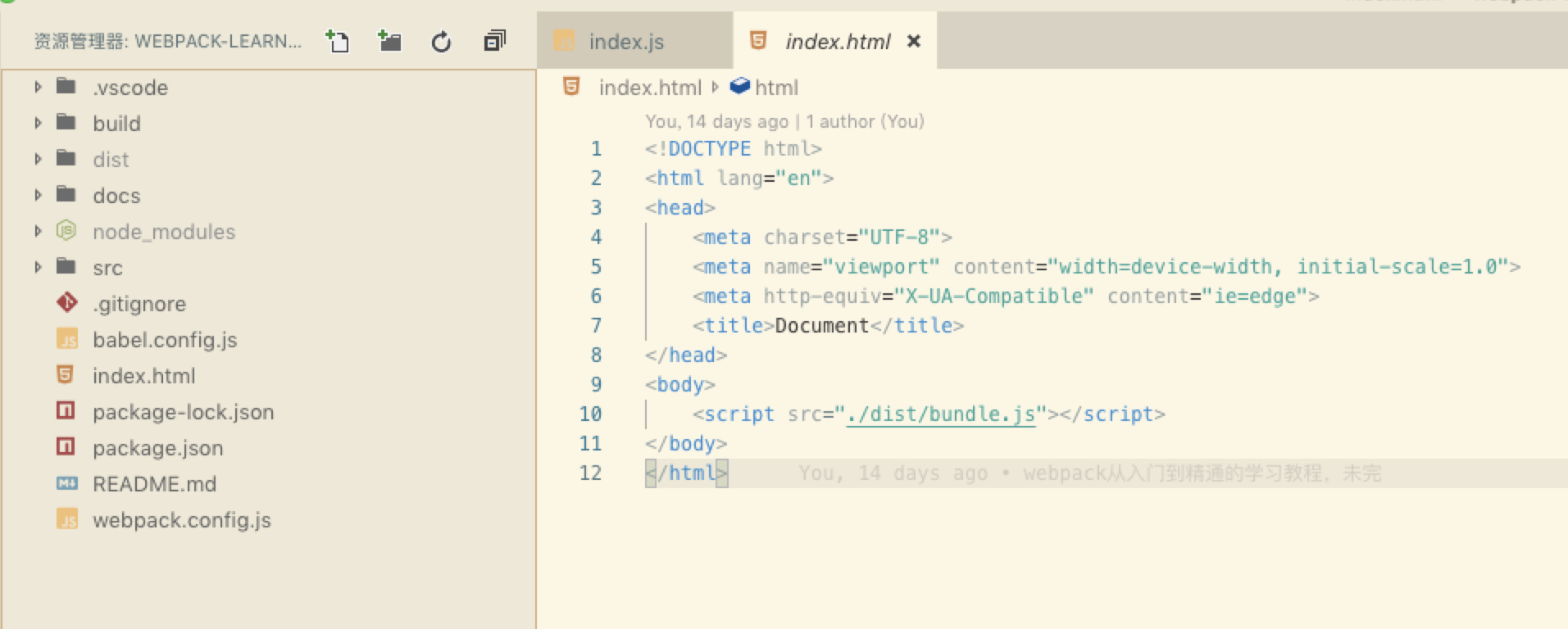1568x629 pixels.
Task: Place cursor on the DOCTYPE declaration
Action: click(x=734, y=149)
